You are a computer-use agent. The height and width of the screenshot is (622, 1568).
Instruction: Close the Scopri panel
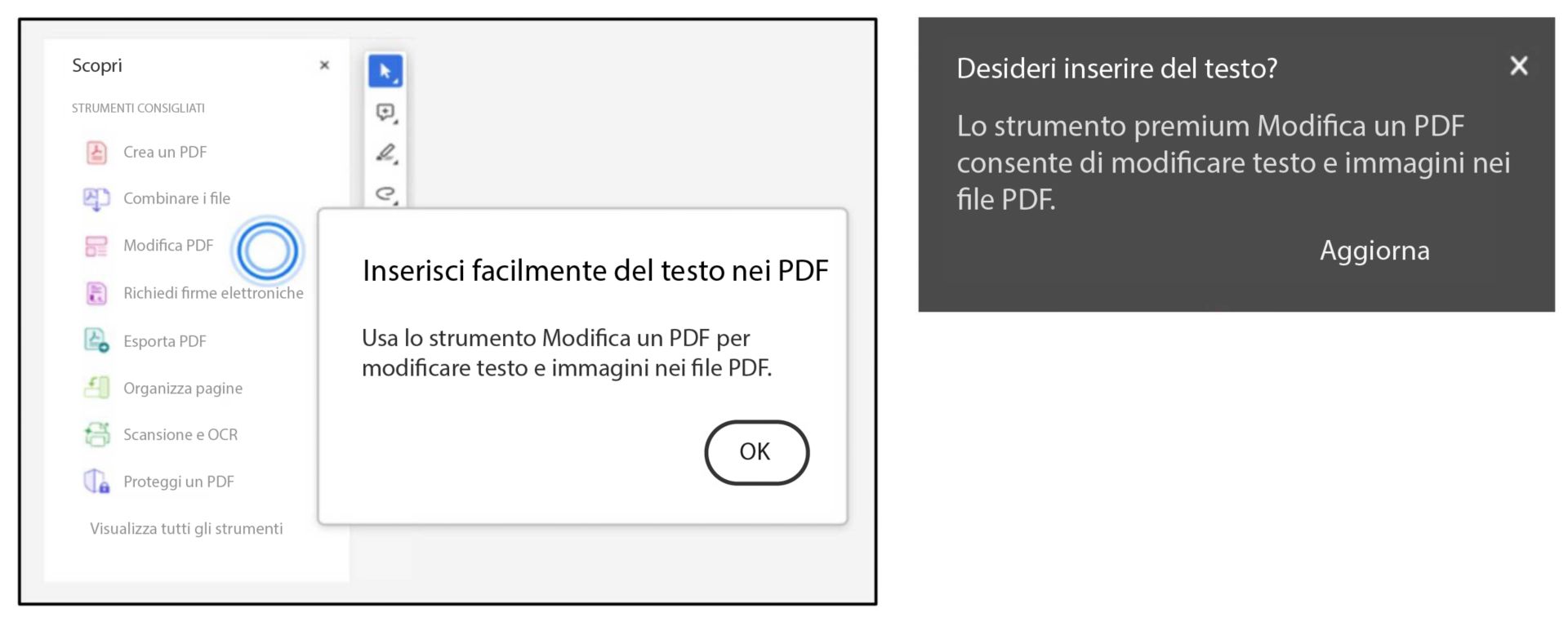[324, 65]
